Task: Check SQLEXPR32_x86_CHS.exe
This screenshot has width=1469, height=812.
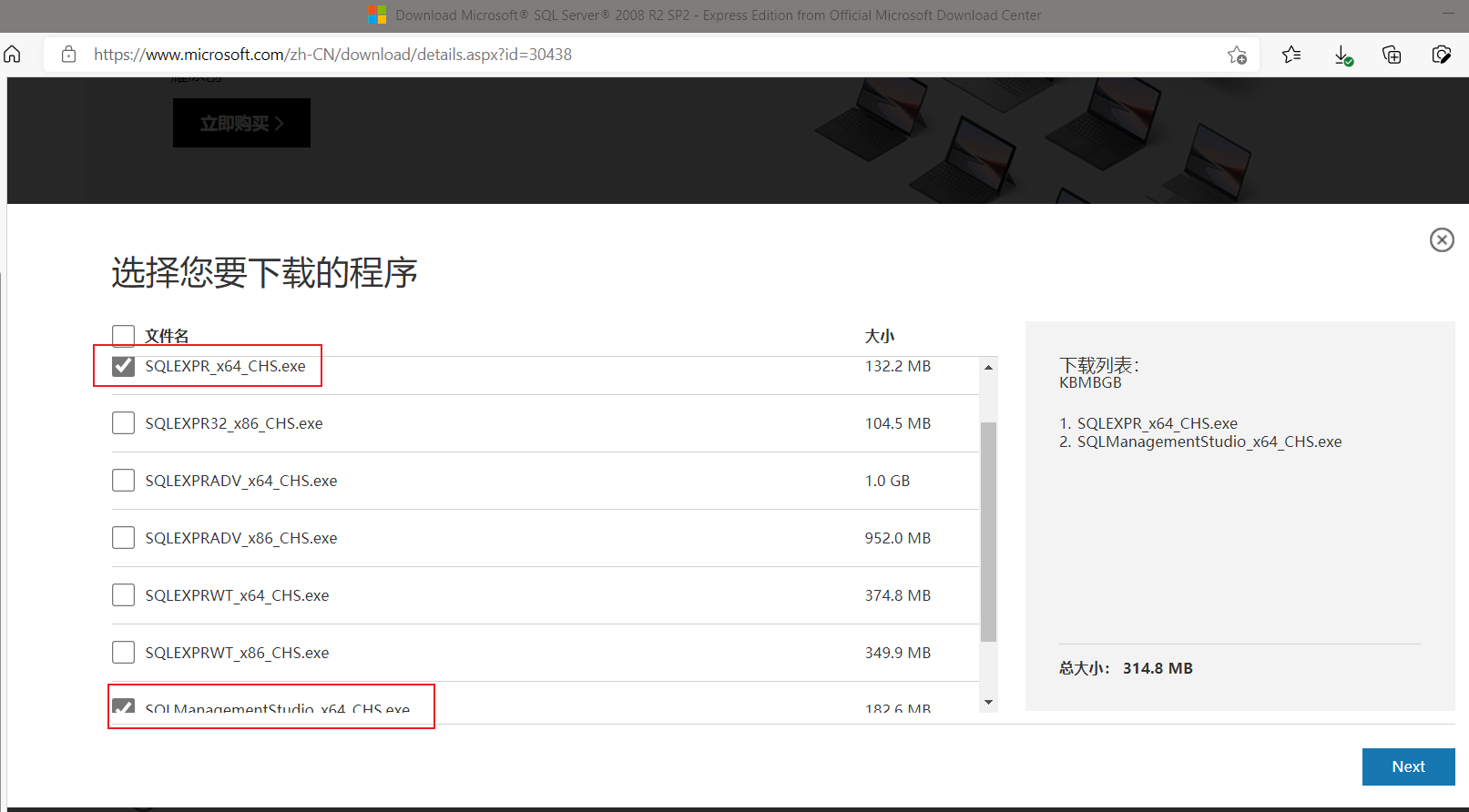Action: pos(123,423)
